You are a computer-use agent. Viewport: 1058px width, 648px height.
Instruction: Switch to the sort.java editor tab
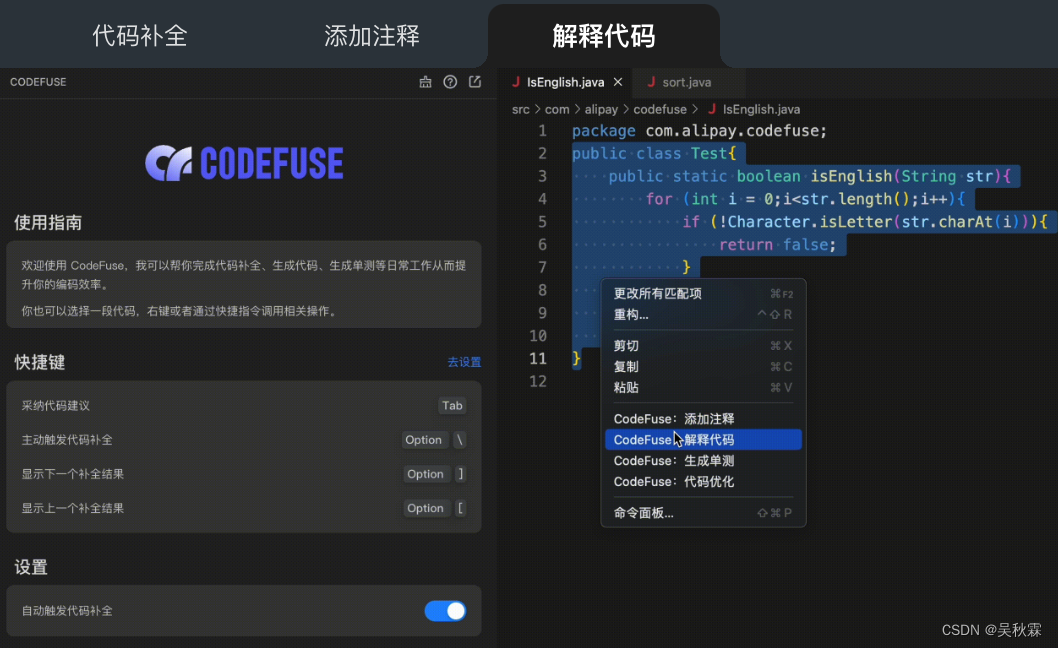tap(686, 82)
